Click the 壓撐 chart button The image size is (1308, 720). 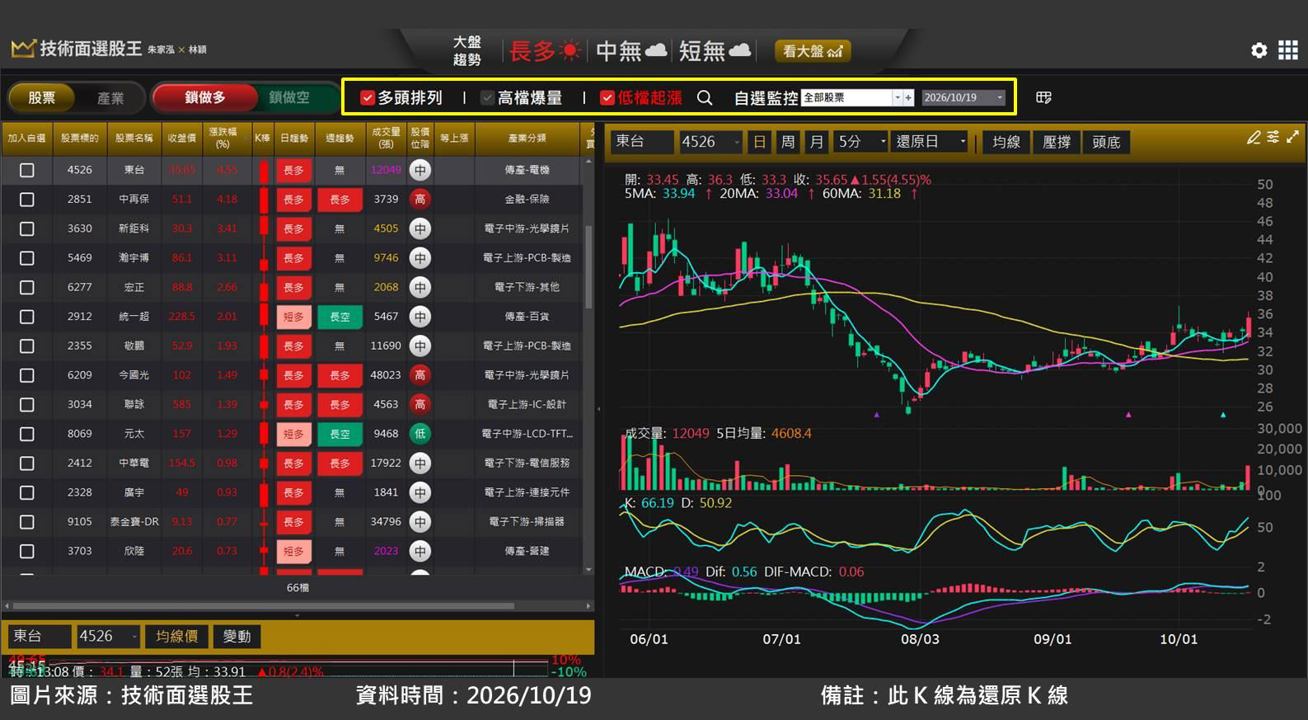click(x=1056, y=142)
